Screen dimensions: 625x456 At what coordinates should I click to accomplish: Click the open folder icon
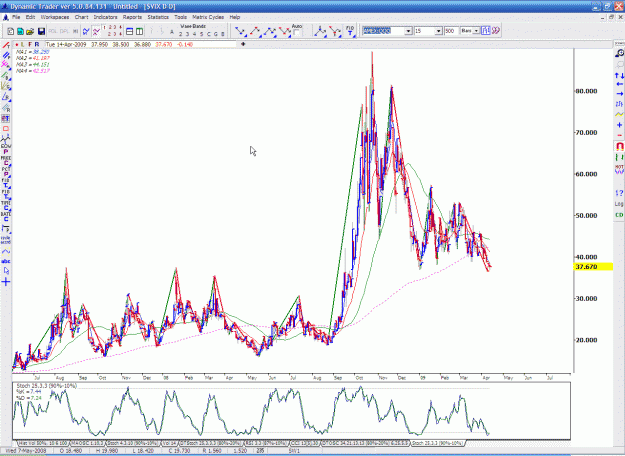[30, 31]
